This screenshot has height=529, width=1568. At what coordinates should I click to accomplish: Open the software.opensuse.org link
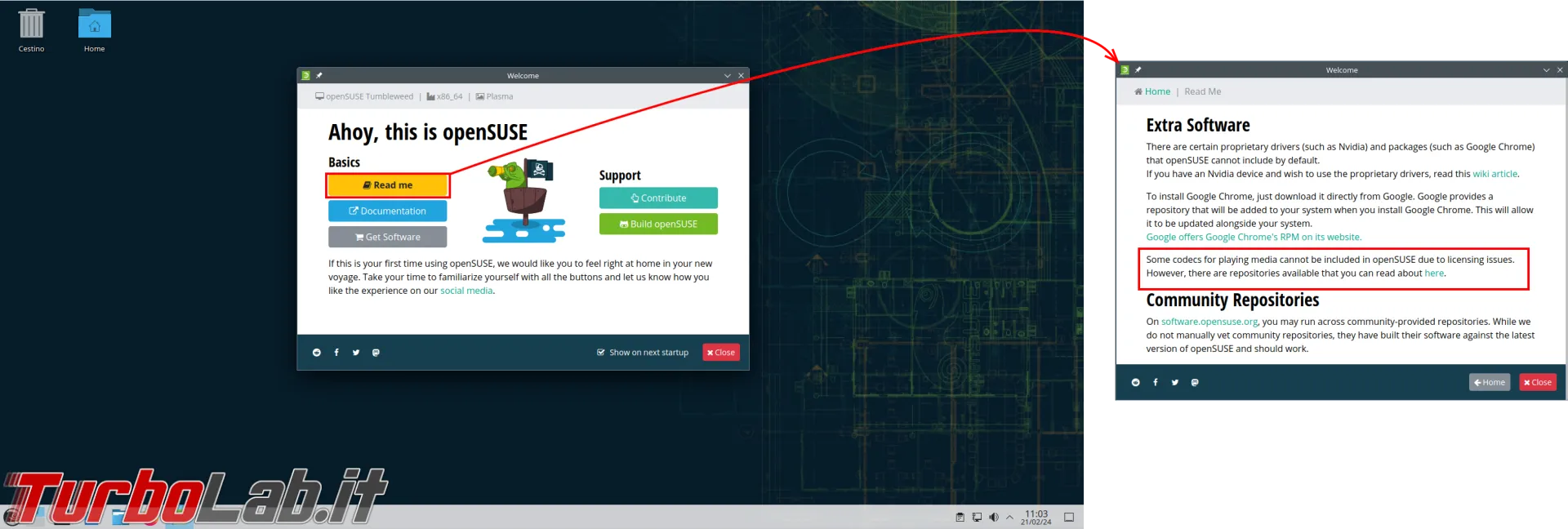pyautogui.click(x=1209, y=322)
